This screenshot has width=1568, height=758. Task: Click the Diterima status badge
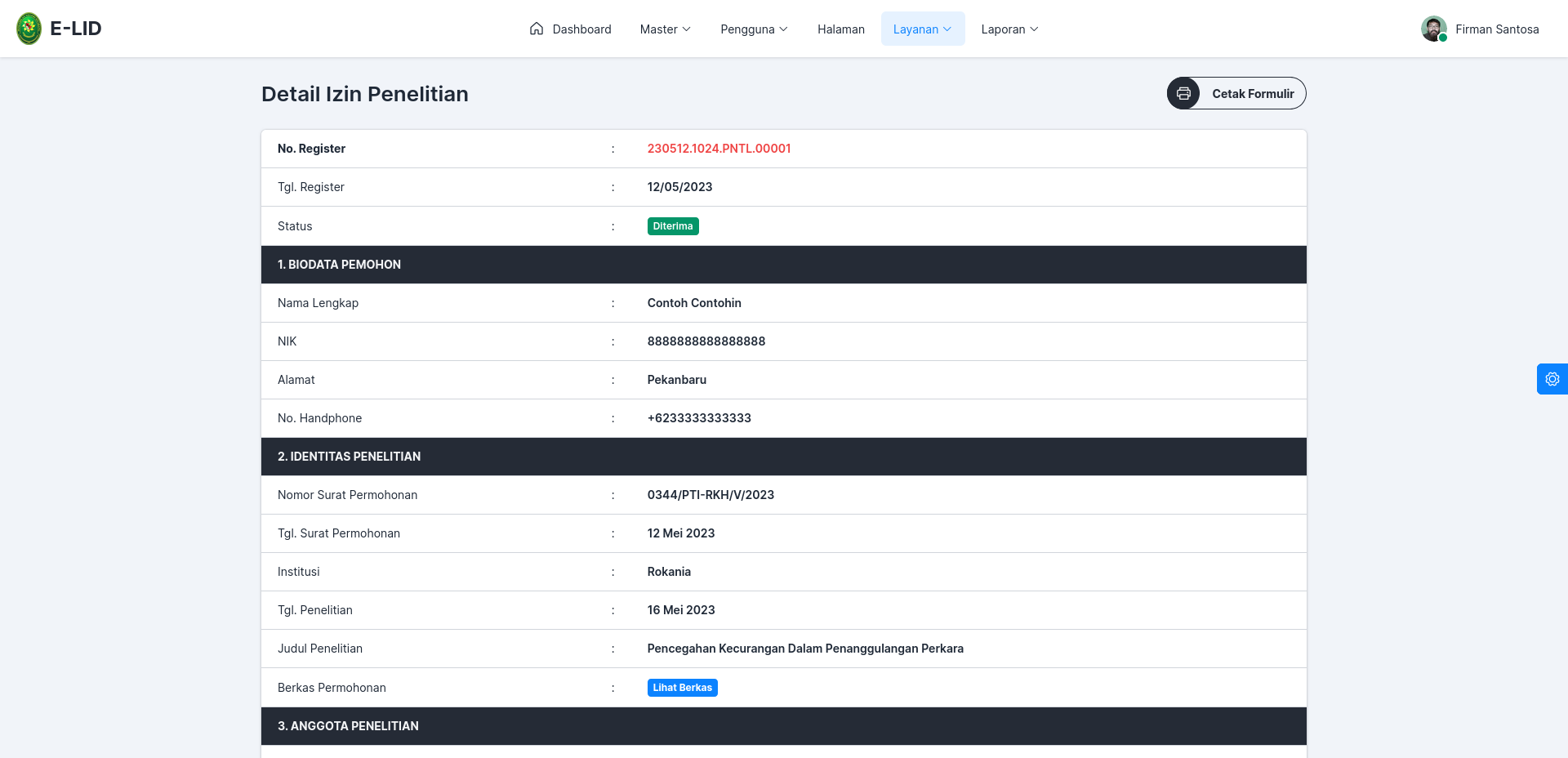(x=673, y=226)
